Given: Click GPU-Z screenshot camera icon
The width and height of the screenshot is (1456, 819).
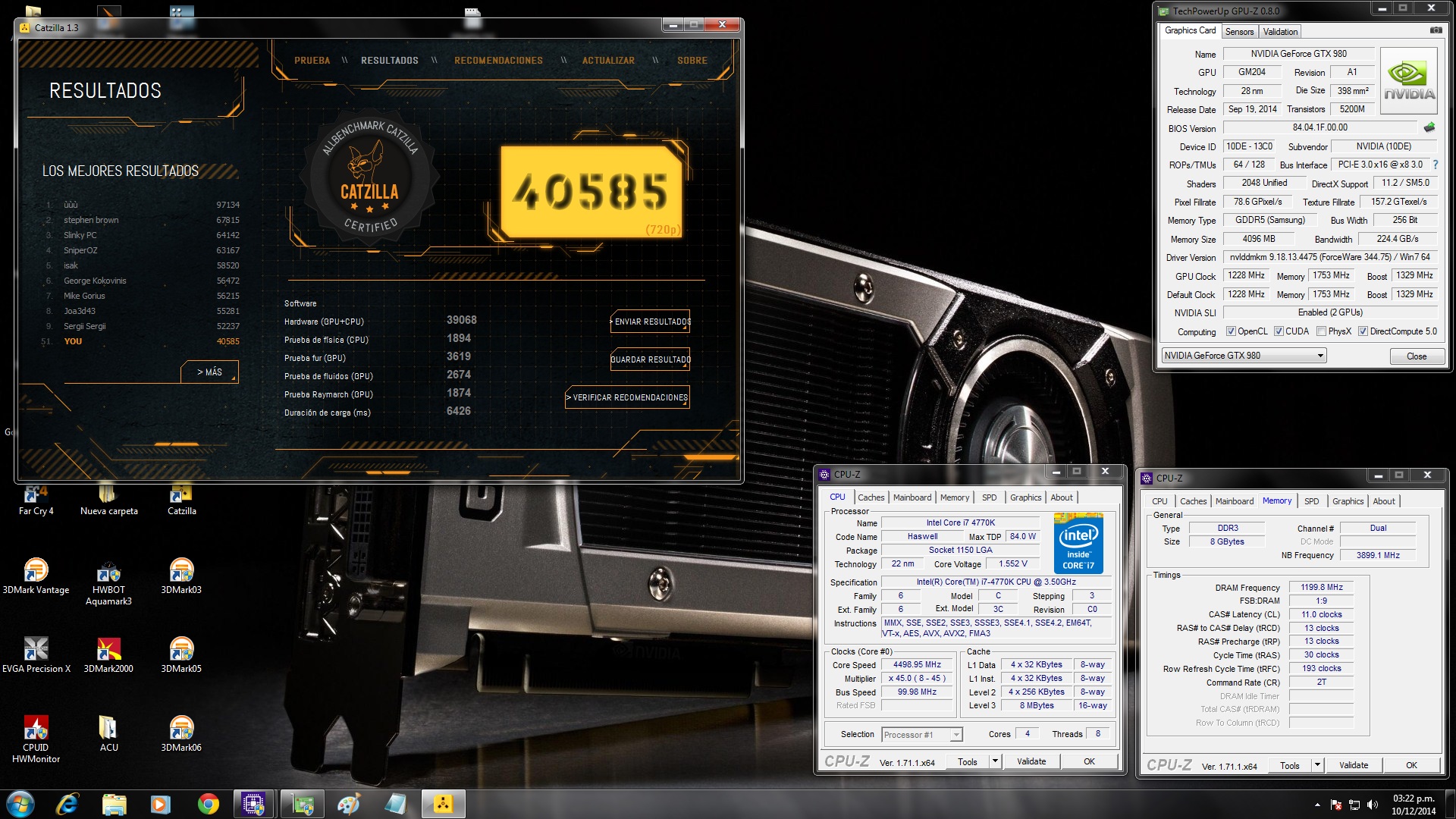Looking at the screenshot, I should (x=1436, y=30).
